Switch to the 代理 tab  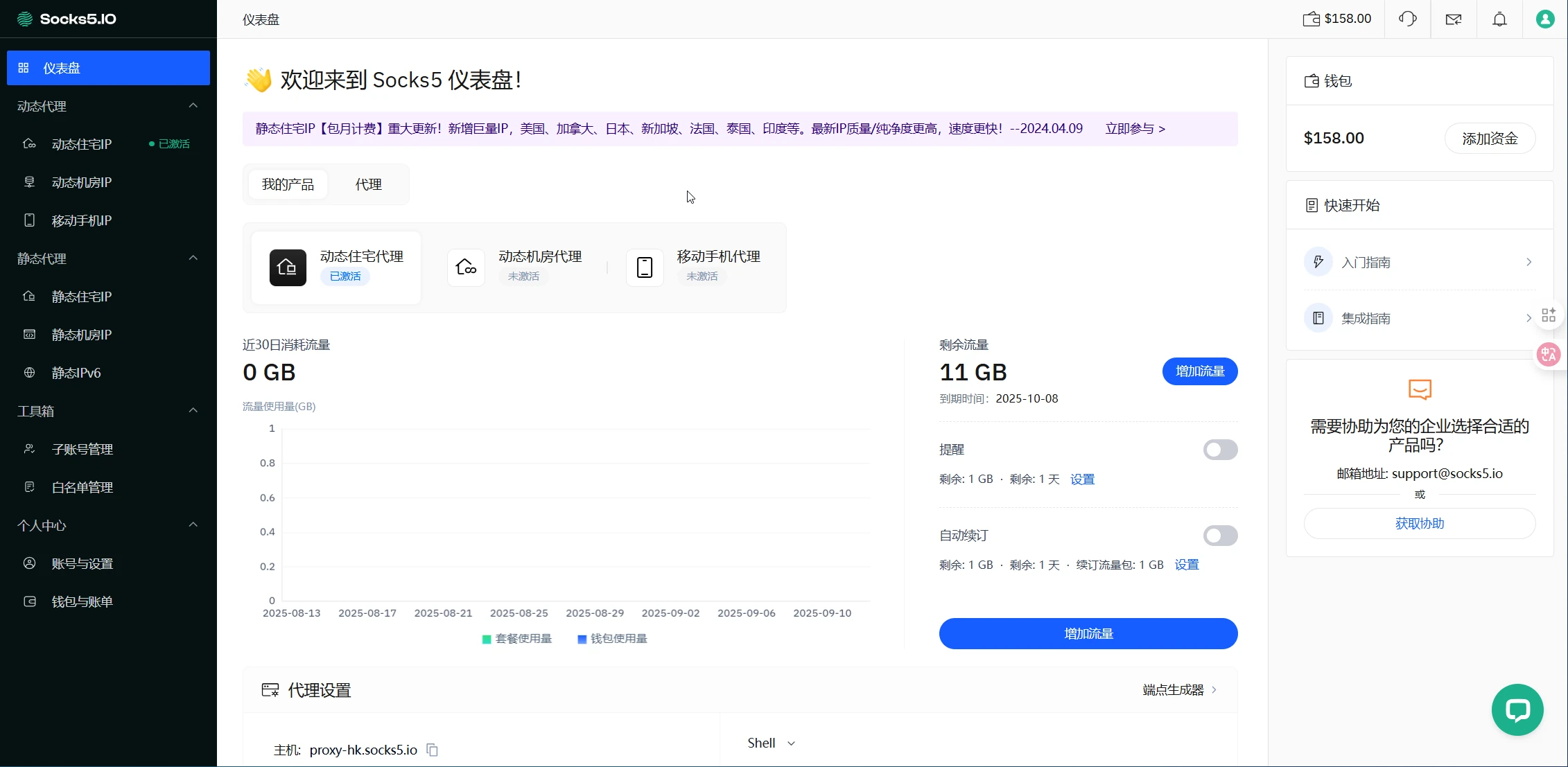click(x=368, y=184)
